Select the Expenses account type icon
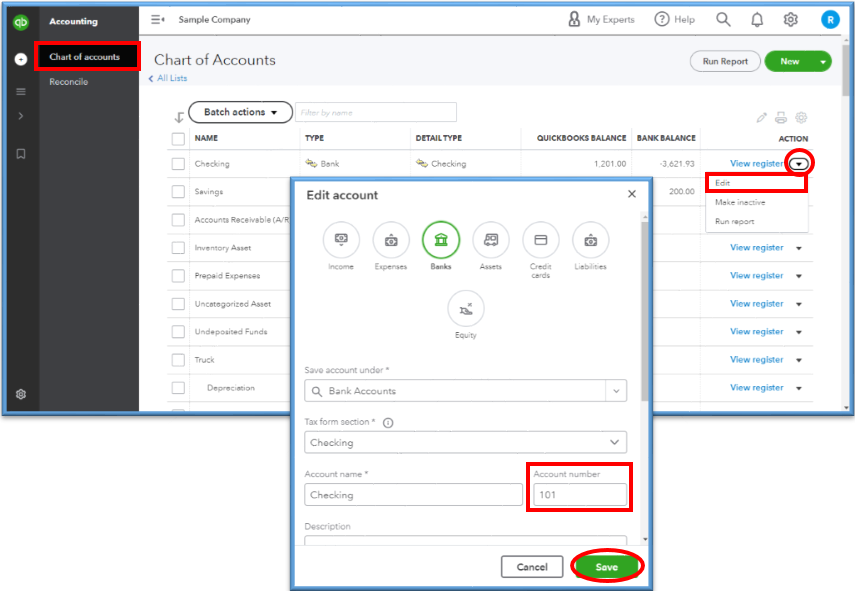 (391, 240)
